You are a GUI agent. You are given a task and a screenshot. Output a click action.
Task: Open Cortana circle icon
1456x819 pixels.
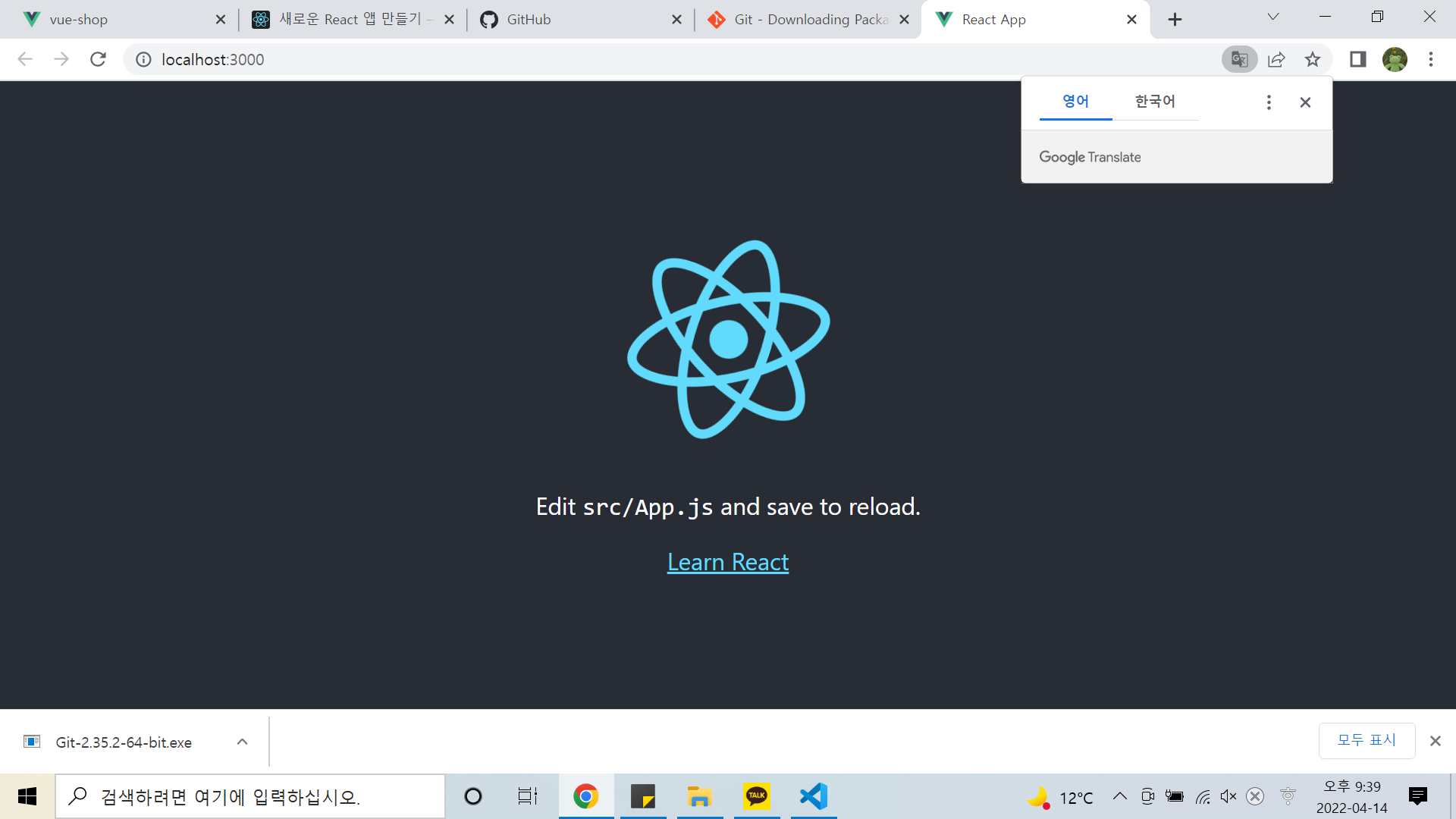click(473, 796)
